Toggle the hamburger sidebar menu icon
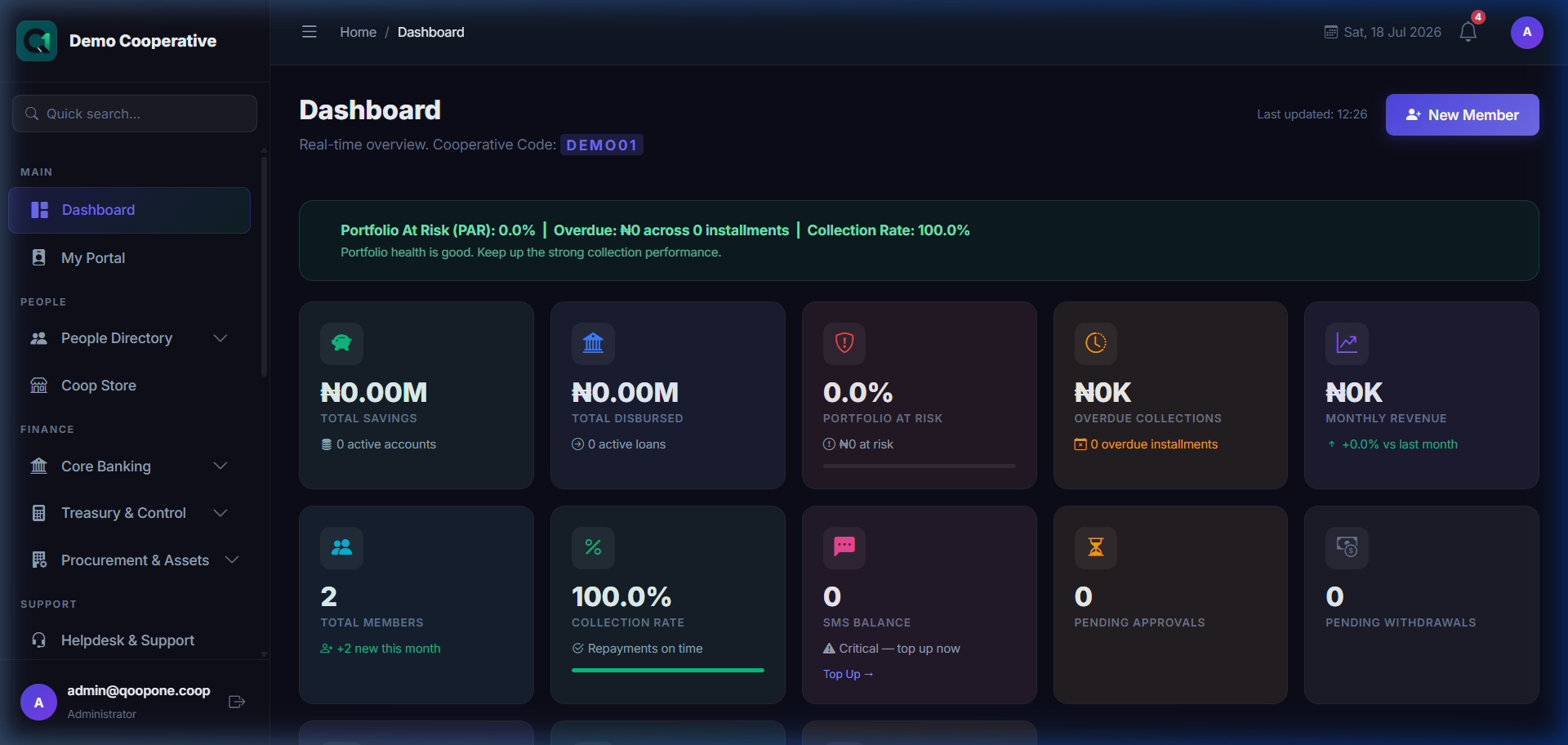Image resolution: width=1568 pixels, height=745 pixels. pyautogui.click(x=309, y=32)
